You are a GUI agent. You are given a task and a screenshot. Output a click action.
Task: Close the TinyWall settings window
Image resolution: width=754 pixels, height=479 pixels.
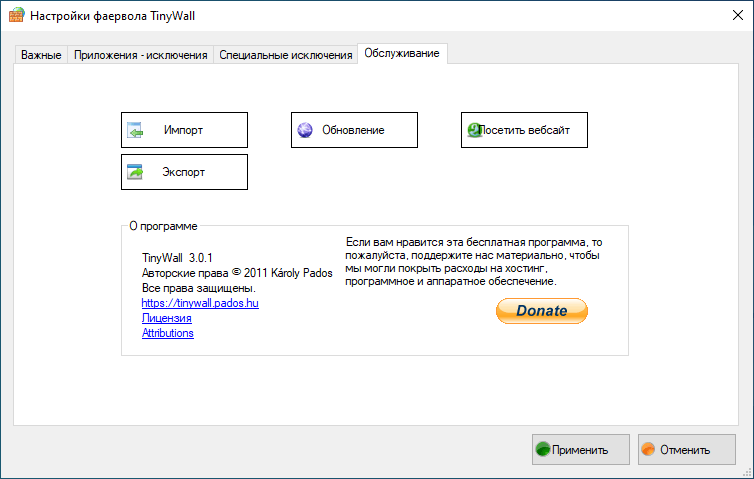738,15
